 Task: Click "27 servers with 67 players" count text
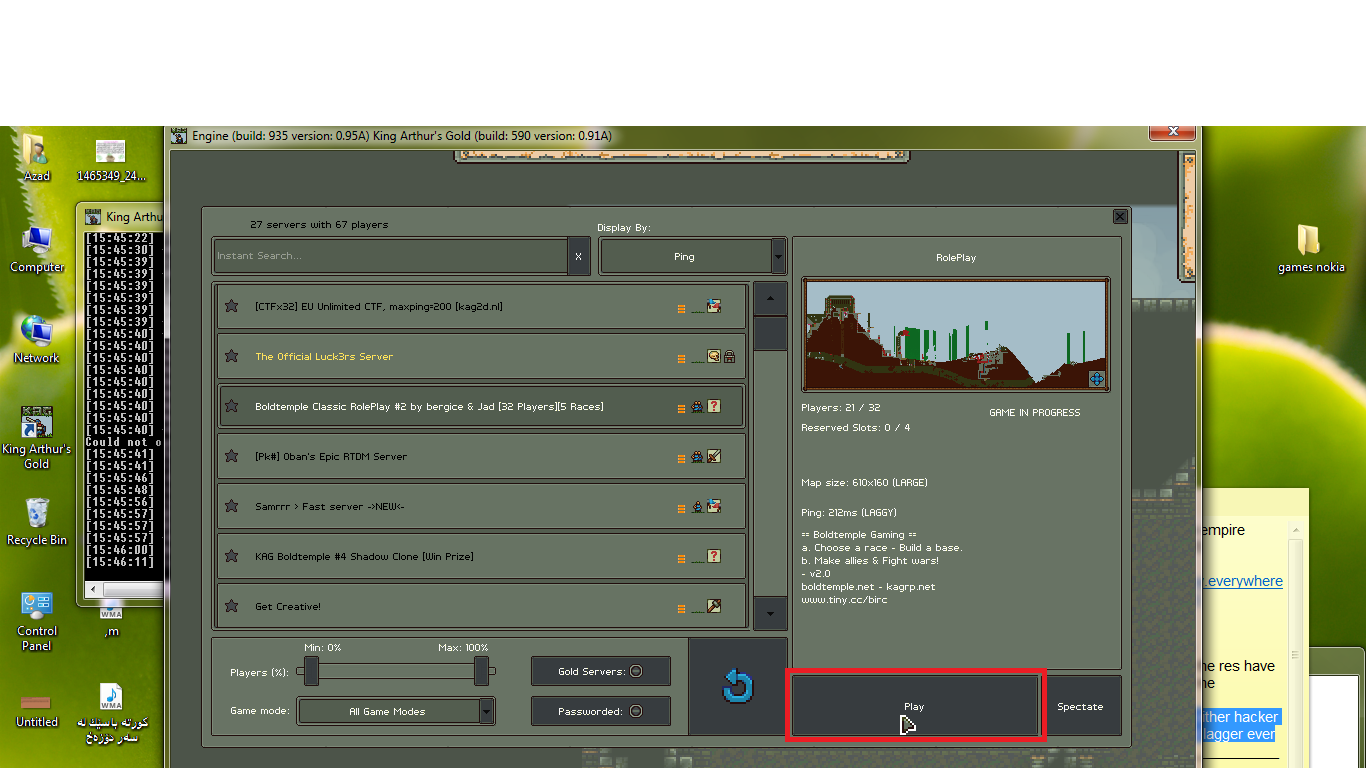coord(319,225)
